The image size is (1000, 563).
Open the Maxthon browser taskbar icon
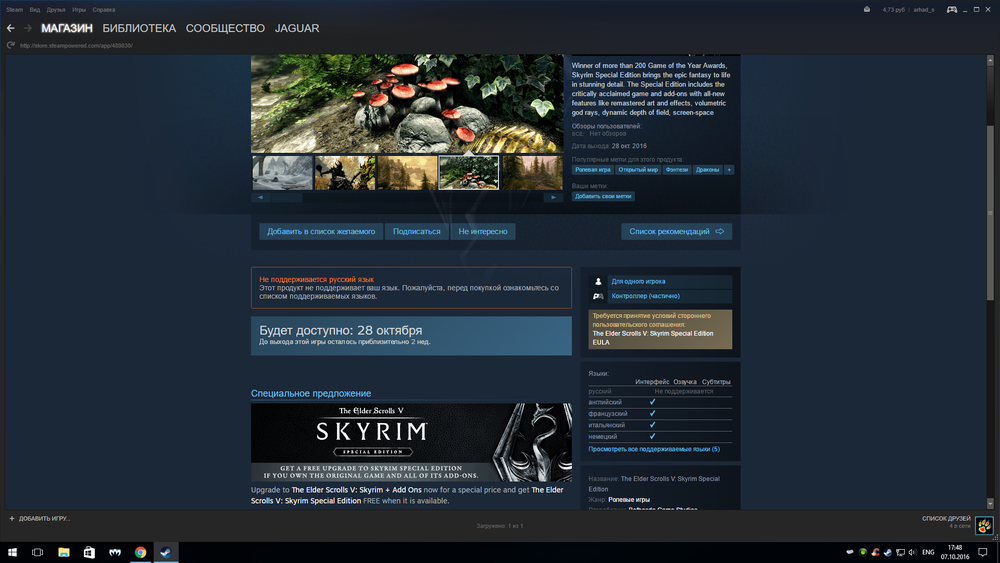115,552
